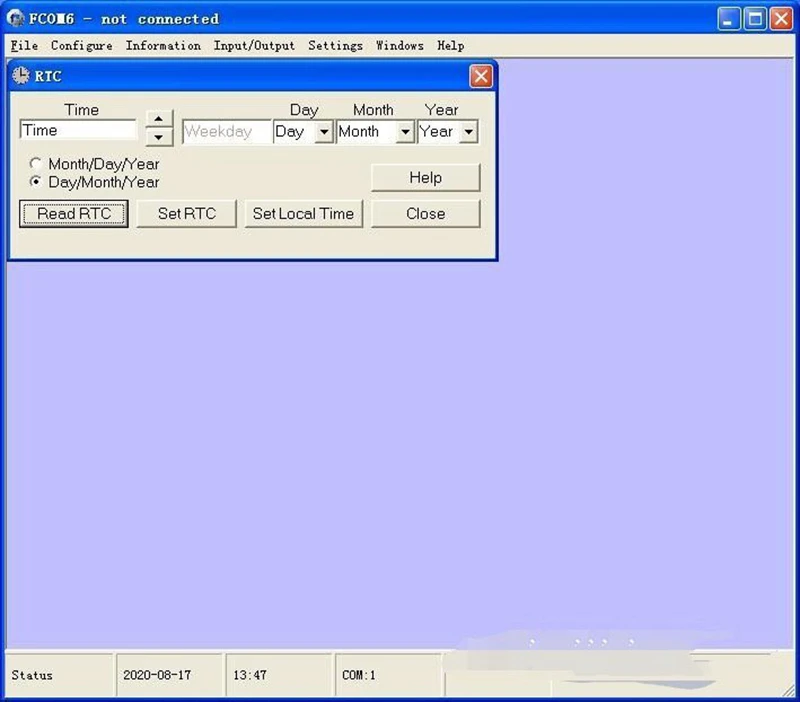This screenshot has height=702, width=800.
Task: Click the Status panel in status bar
Action: [x=59, y=675]
